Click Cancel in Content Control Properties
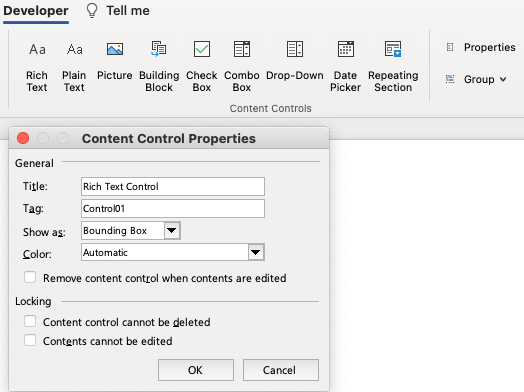Image resolution: width=524 pixels, height=392 pixels. coord(281,370)
